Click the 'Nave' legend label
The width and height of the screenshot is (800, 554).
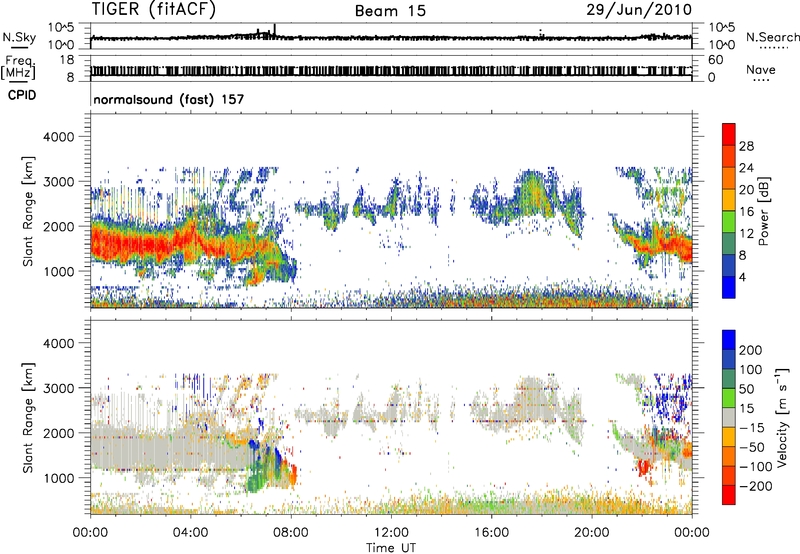(761, 69)
